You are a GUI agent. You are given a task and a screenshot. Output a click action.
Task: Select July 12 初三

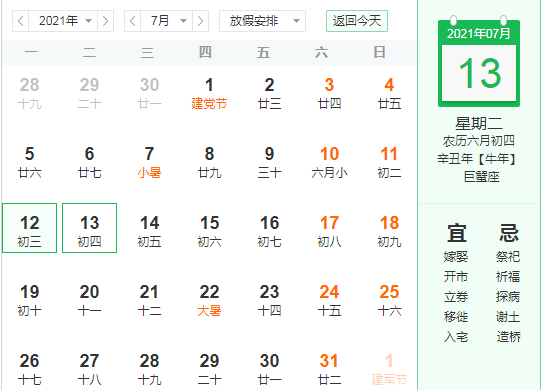(x=29, y=228)
